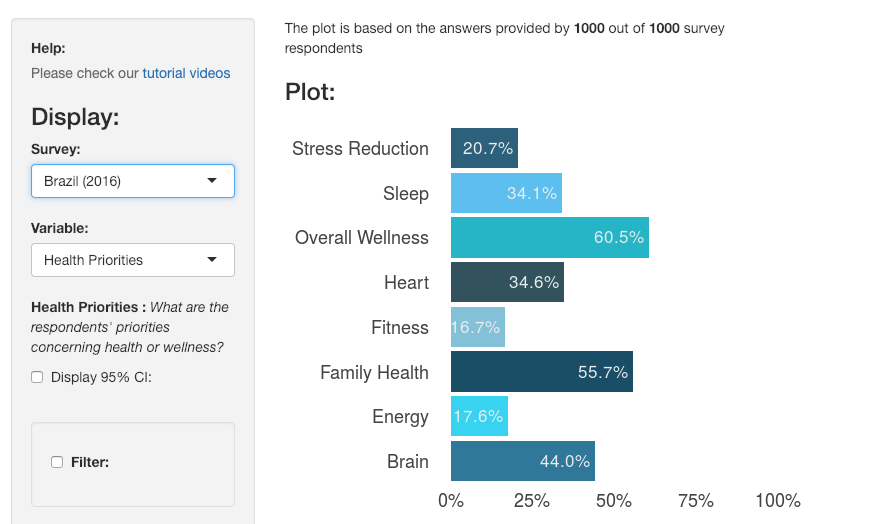877x524 pixels.
Task: Select the Brain bar at 44.0%
Action: [522, 461]
